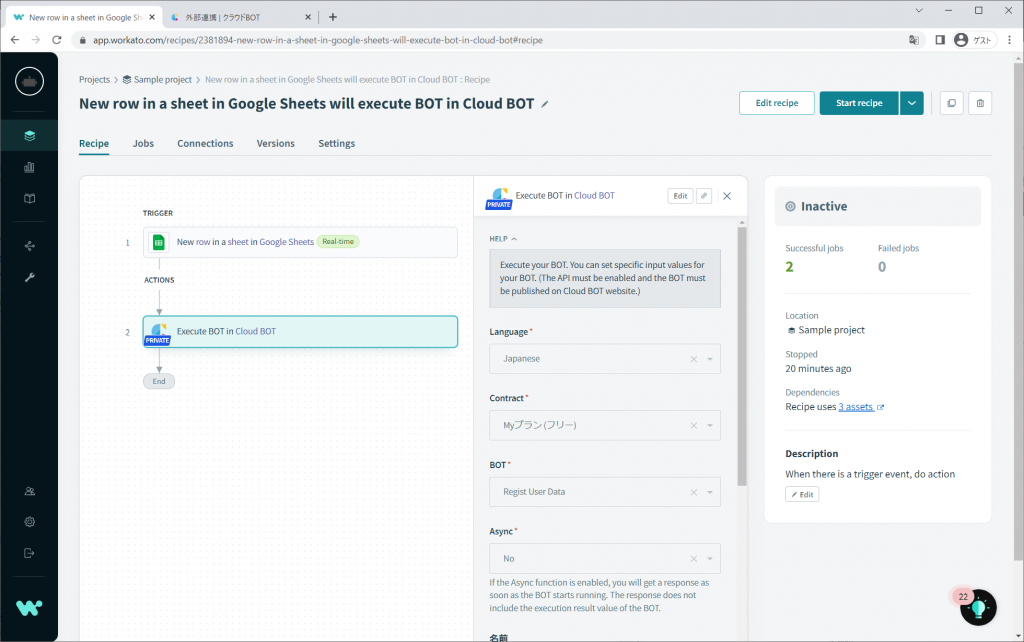Click the Google Sheets trigger icon
Image resolution: width=1024 pixels, height=642 pixels.
(x=159, y=242)
